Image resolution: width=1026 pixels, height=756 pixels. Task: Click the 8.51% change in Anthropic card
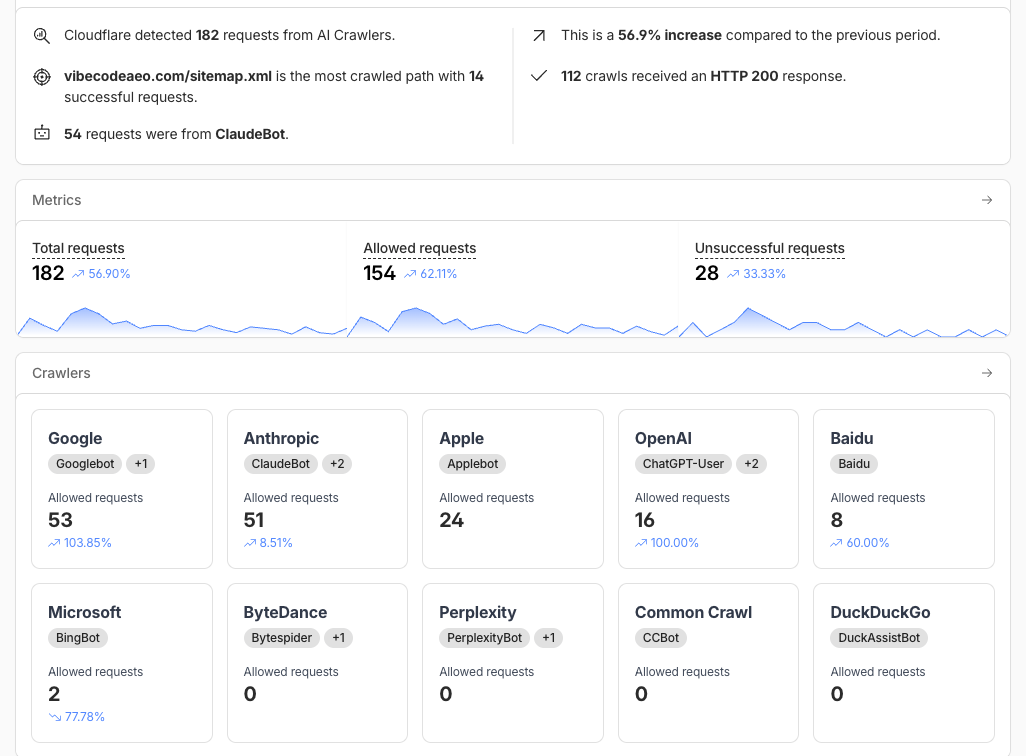pyautogui.click(x=276, y=543)
